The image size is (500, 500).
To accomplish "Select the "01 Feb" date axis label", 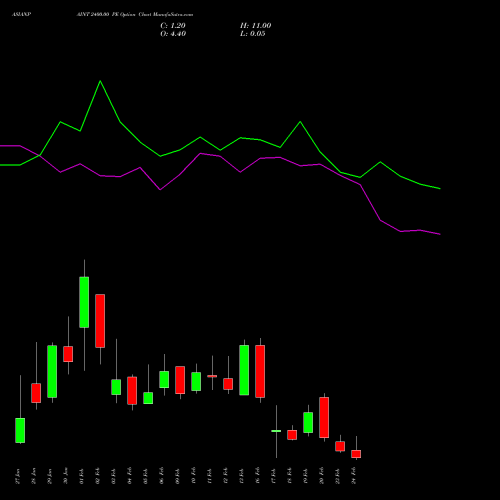I will [82, 476].
